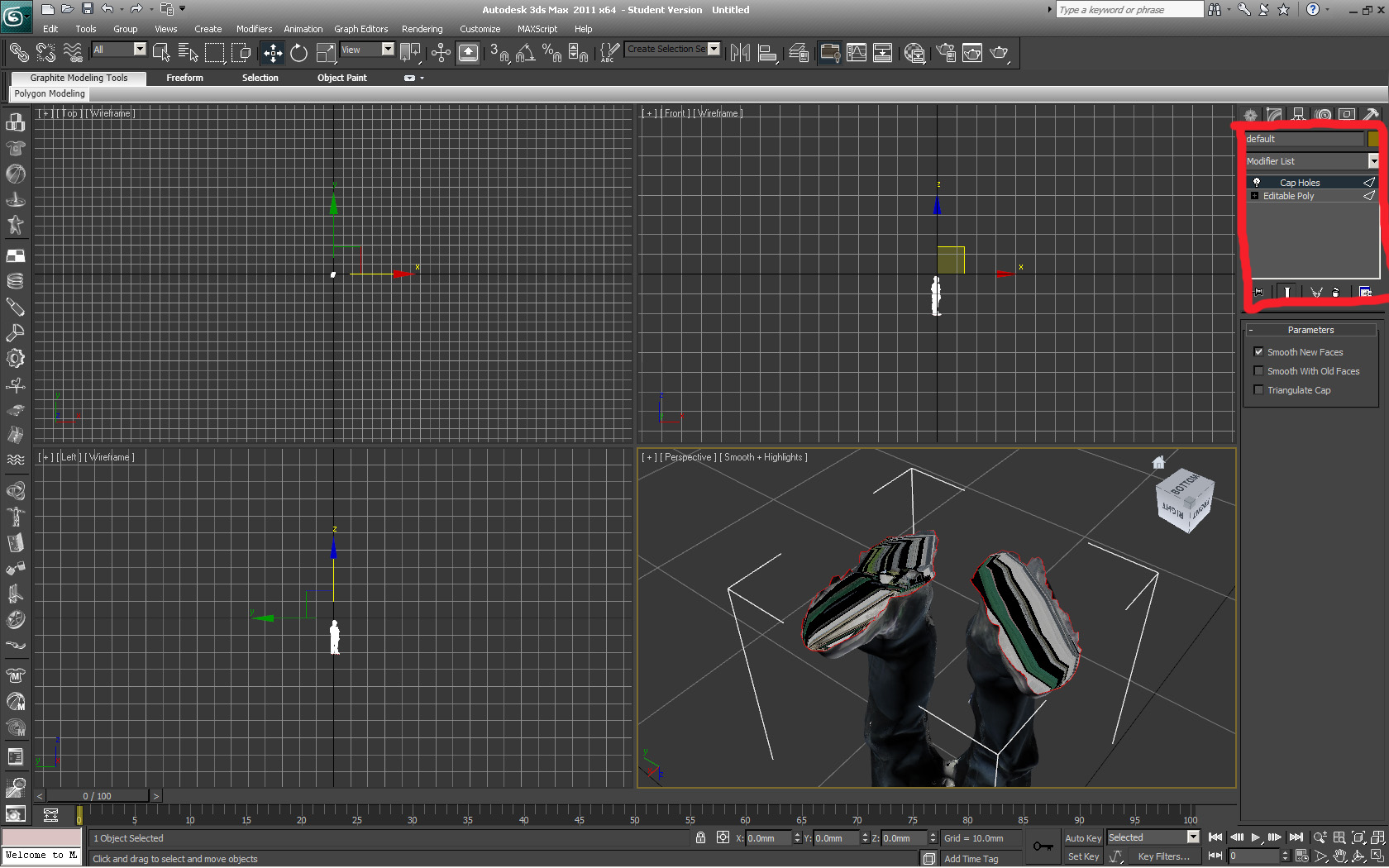Activate Bind to Space Warp tool
Image resolution: width=1389 pixels, height=868 pixels.
coord(73,52)
